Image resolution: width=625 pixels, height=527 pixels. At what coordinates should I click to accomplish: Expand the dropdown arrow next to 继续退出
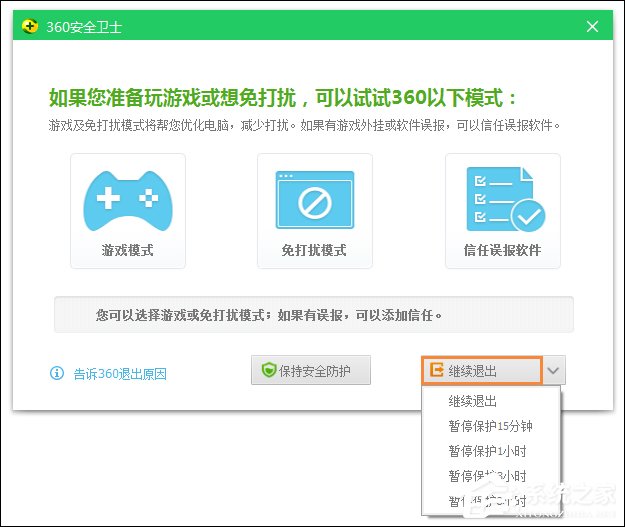pos(555,370)
